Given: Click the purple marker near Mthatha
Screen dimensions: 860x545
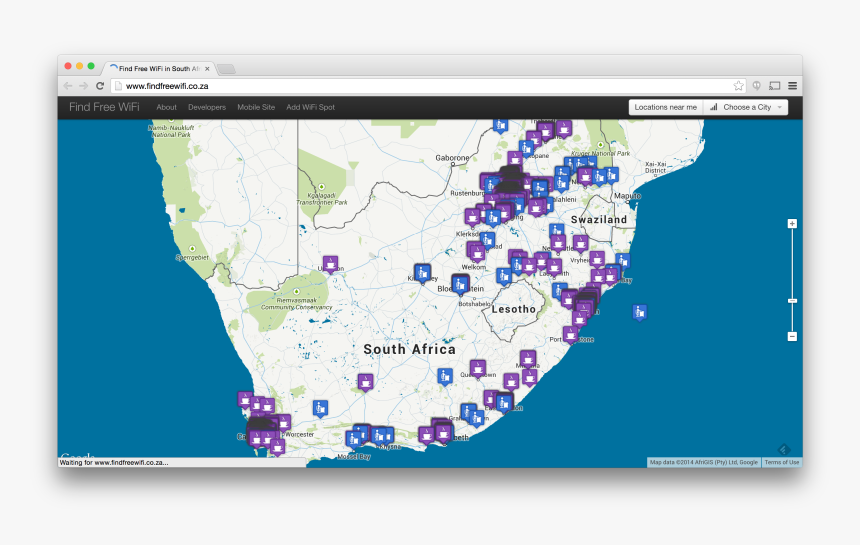Looking at the screenshot, I should 528,359.
